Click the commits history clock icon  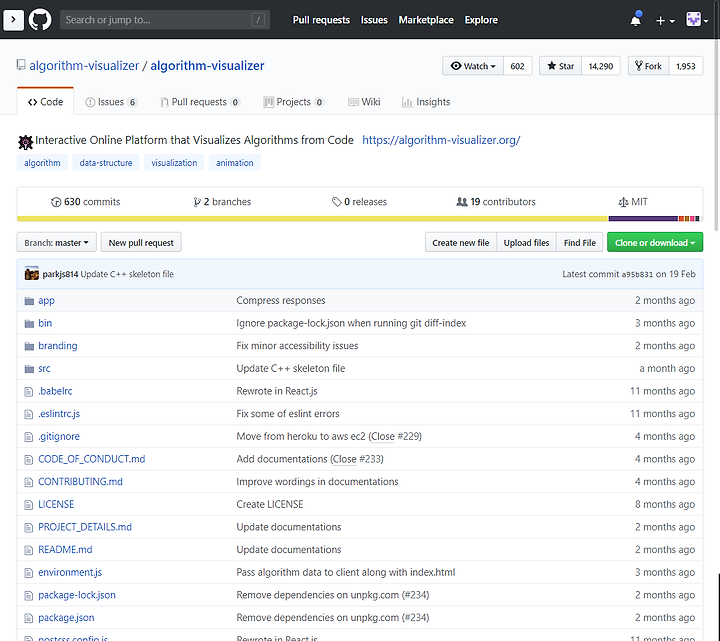[x=56, y=202]
